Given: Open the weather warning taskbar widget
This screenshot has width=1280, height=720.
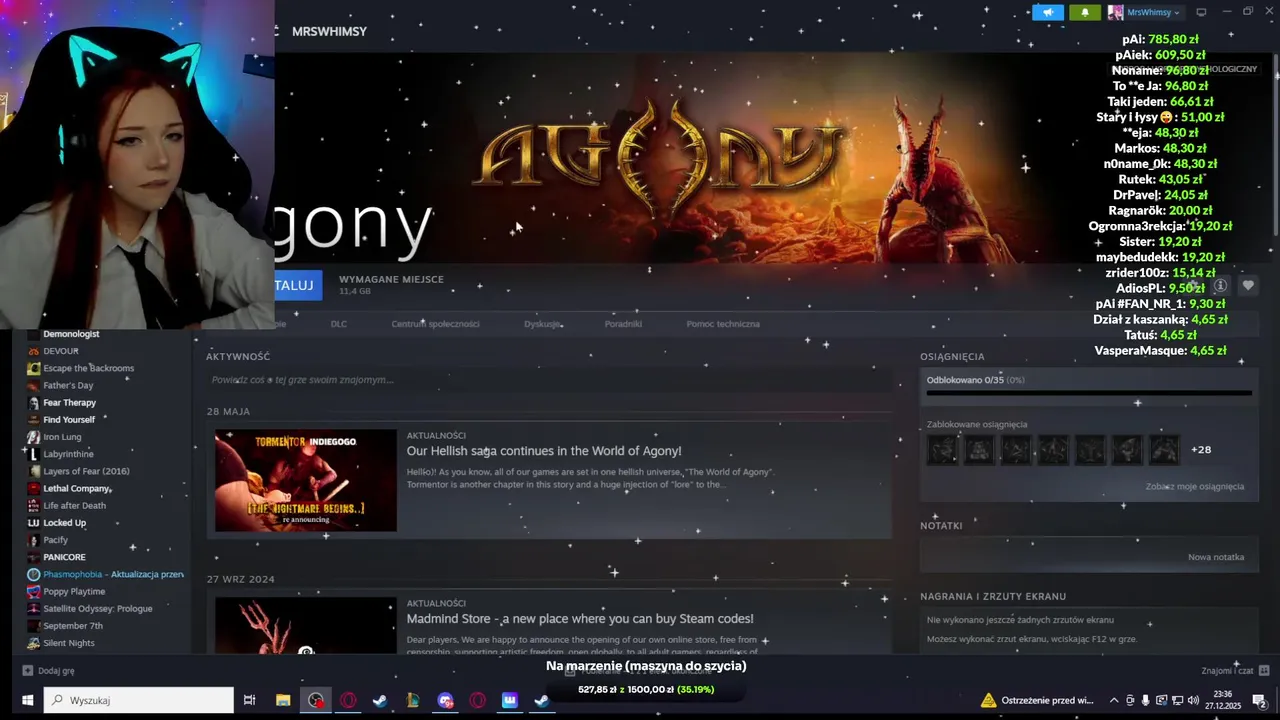Looking at the screenshot, I should pyautogui.click(x=1038, y=700).
